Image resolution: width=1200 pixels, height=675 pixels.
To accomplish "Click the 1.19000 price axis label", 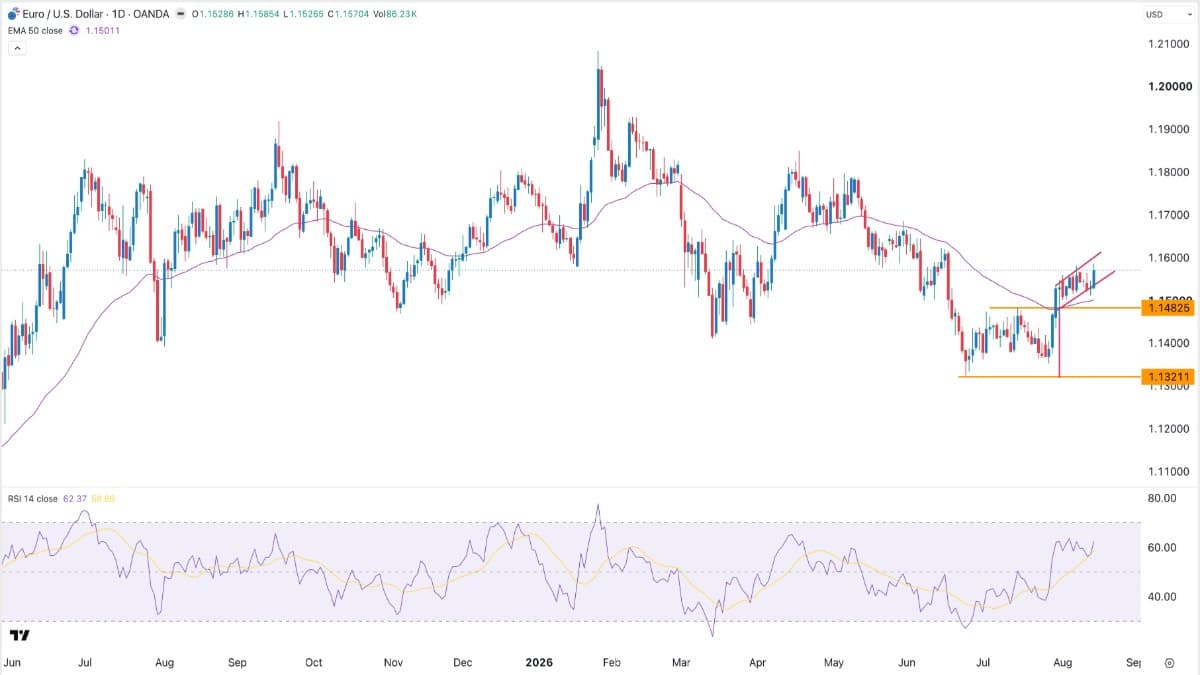I will [x=1167, y=130].
